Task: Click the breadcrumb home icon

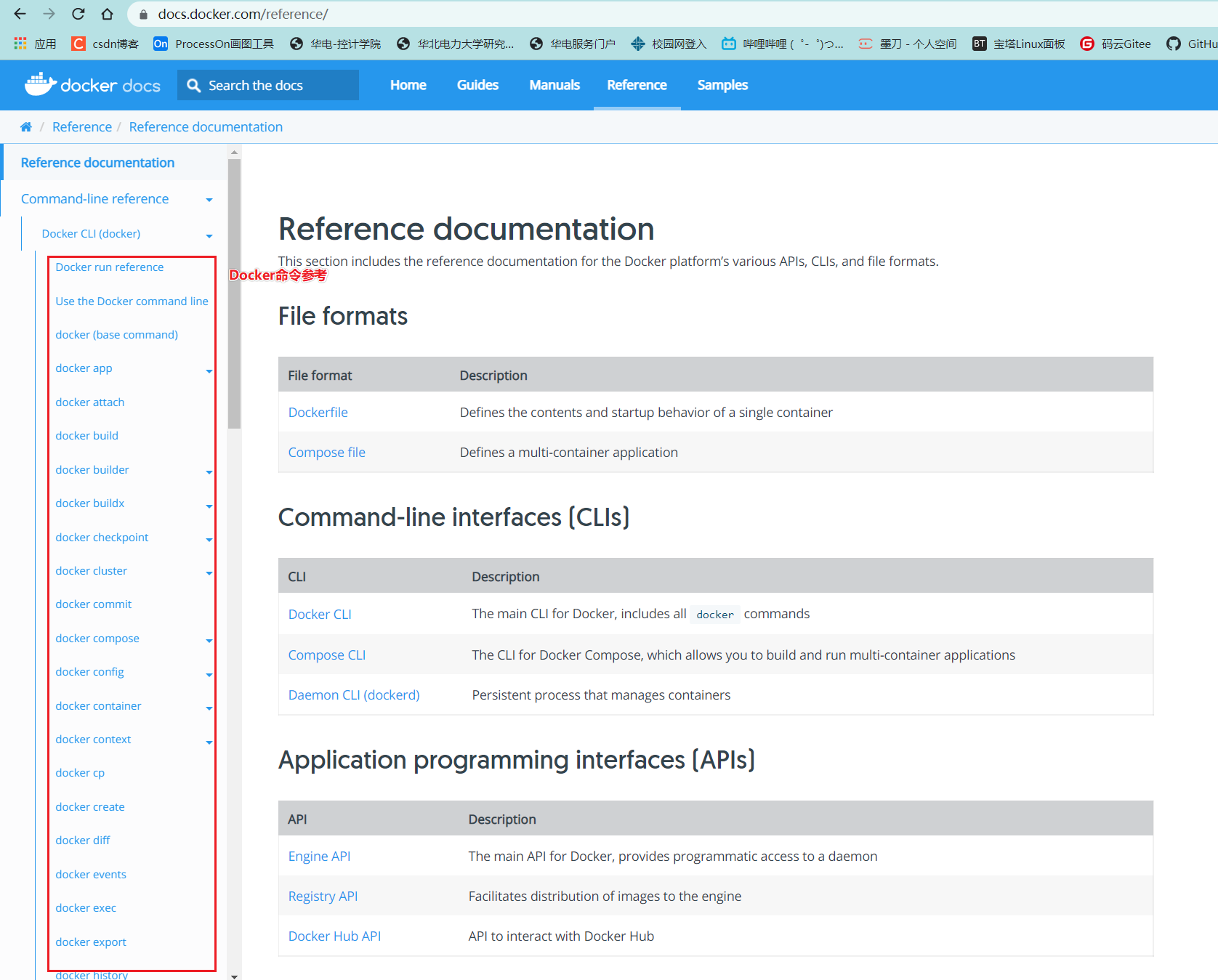Action: tap(26, 127)
